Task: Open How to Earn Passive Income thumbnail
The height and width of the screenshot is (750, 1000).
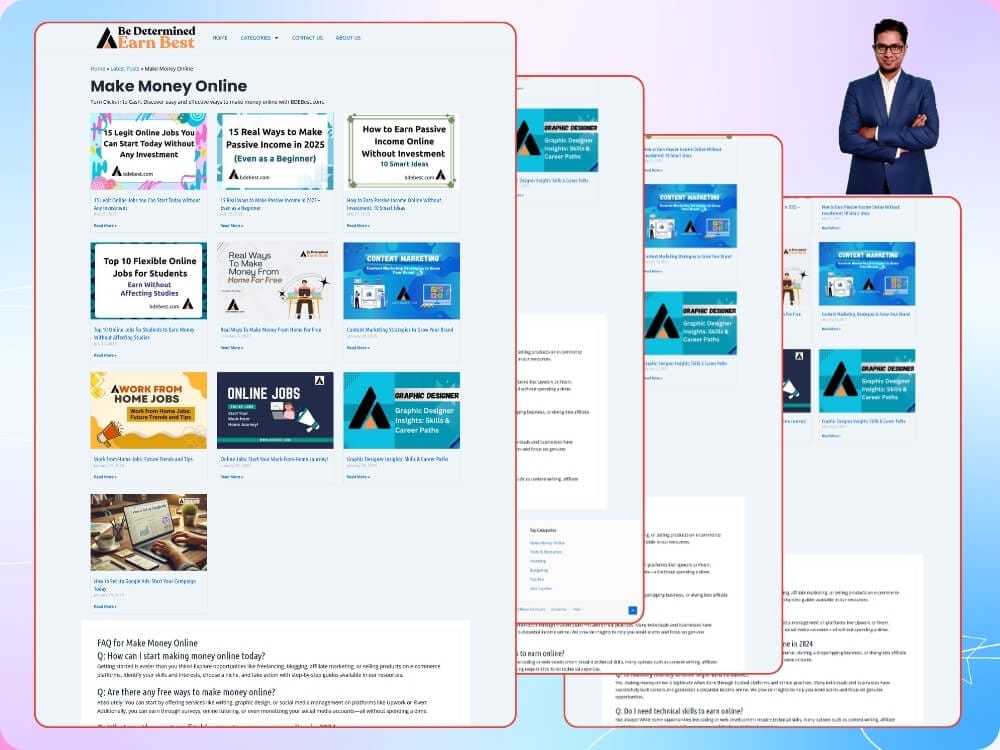Action: point(401,151)
